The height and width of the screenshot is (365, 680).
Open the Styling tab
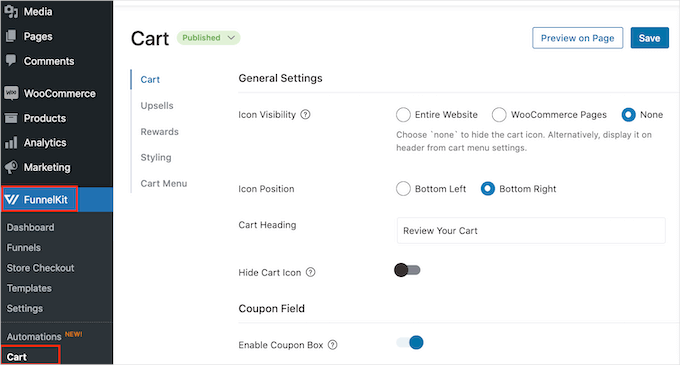156,158
